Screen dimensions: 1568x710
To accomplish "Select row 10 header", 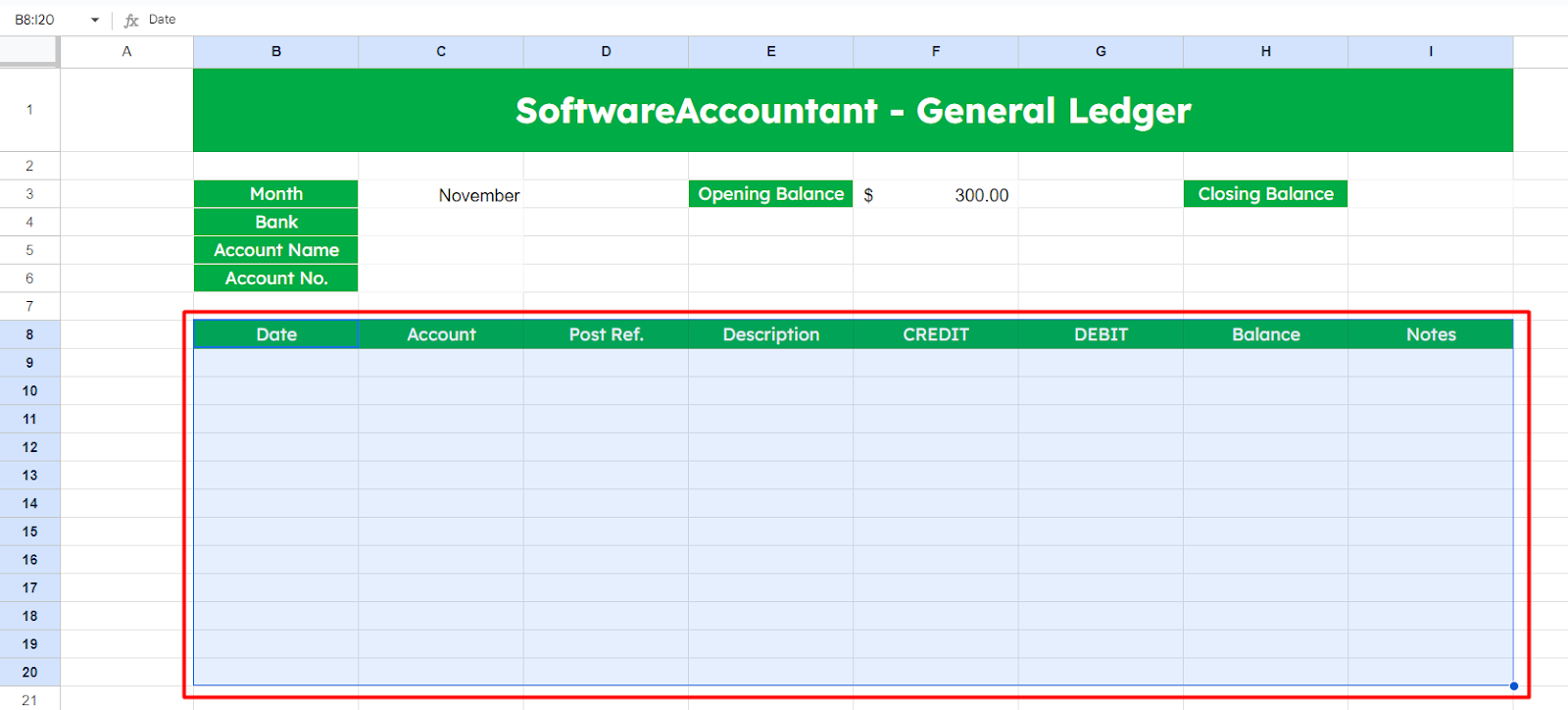I will [29, 391].
